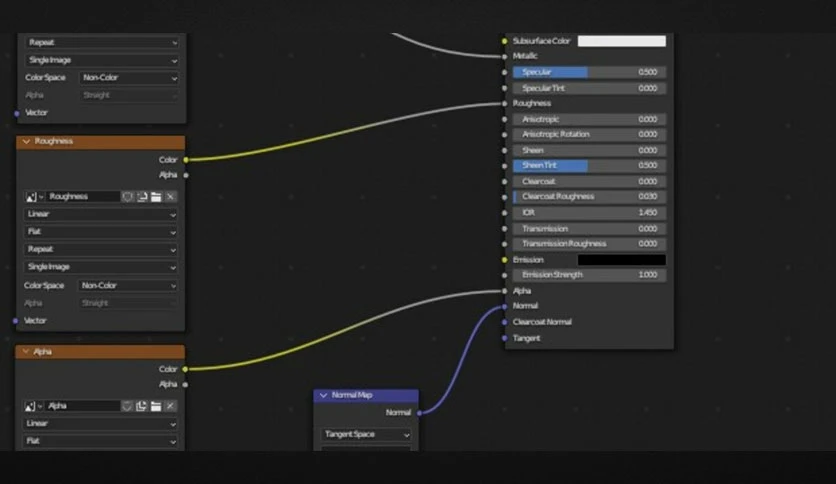This screenshot has height=484, width=836.
Task: Open the Color Space dropdown in the Roughness node
Action: pyautogui.click(x=128, y=286)
